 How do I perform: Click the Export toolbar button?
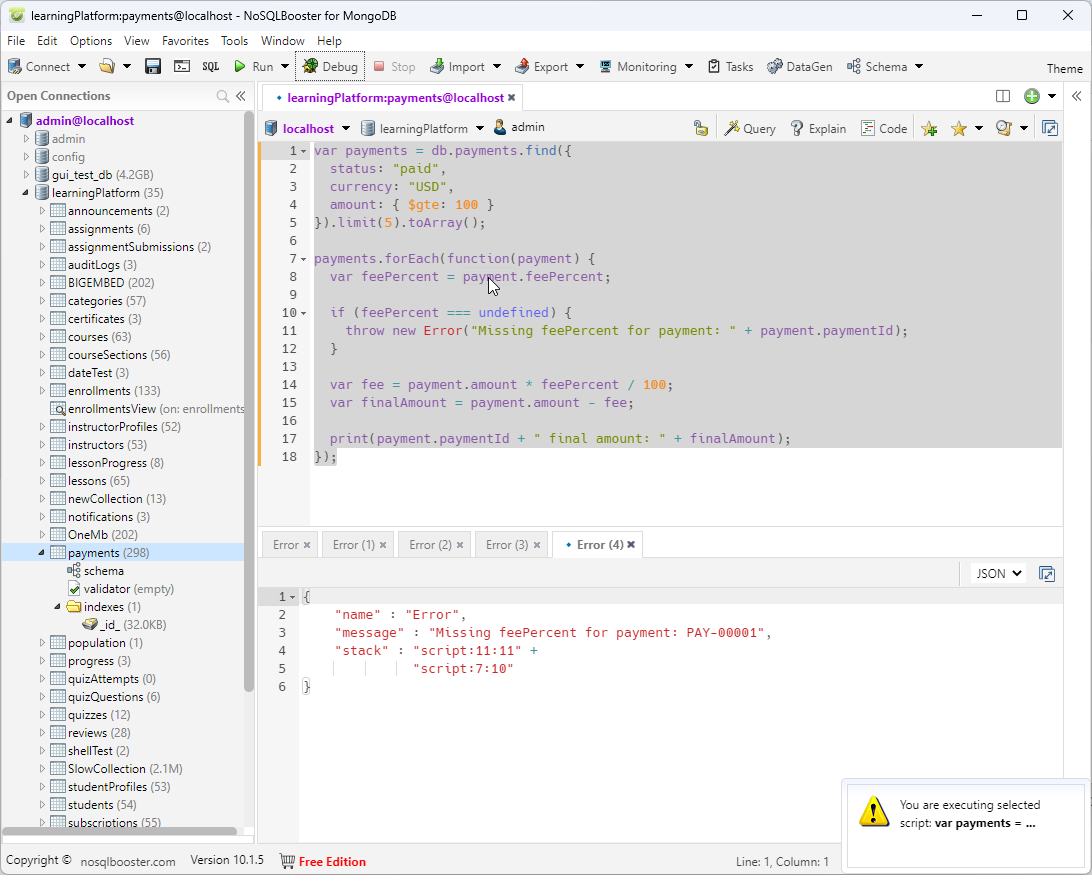click(542, 67)
